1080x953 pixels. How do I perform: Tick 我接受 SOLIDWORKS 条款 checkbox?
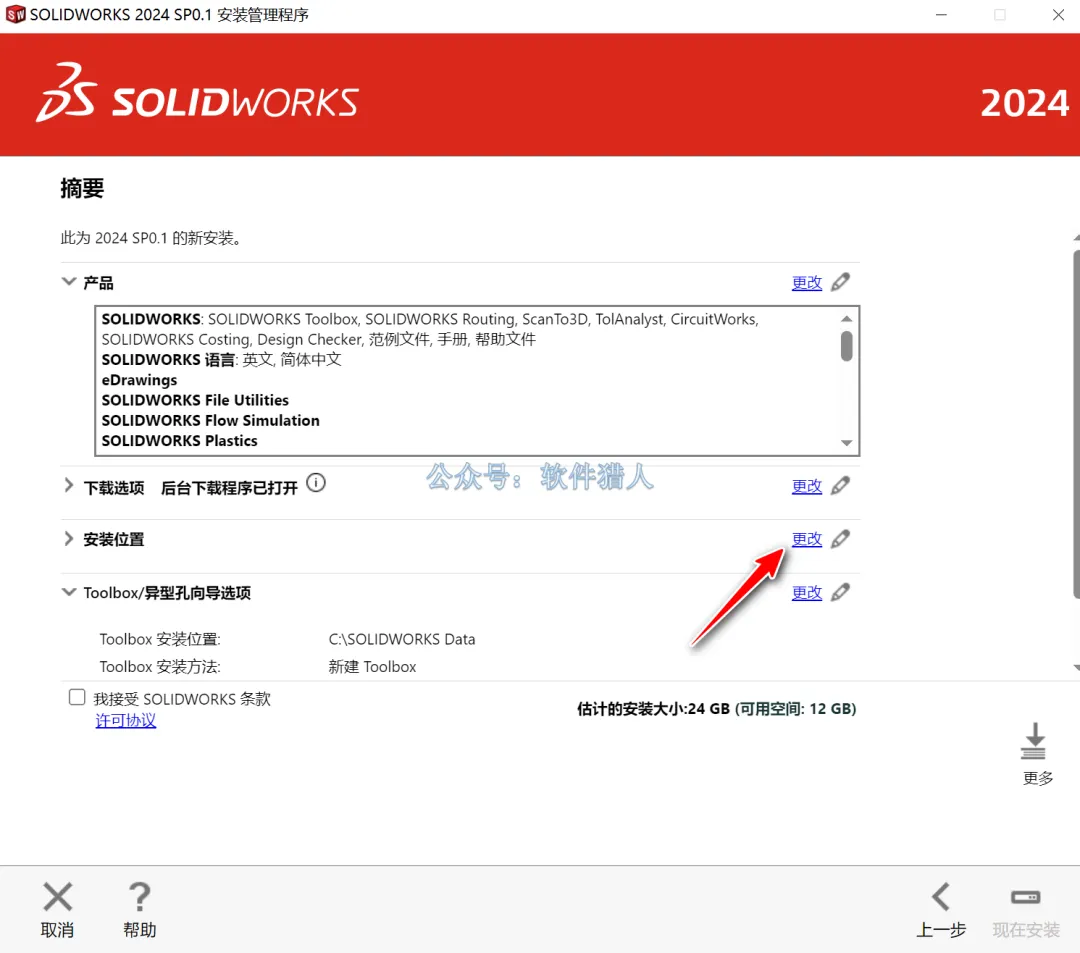pos(77,697)
